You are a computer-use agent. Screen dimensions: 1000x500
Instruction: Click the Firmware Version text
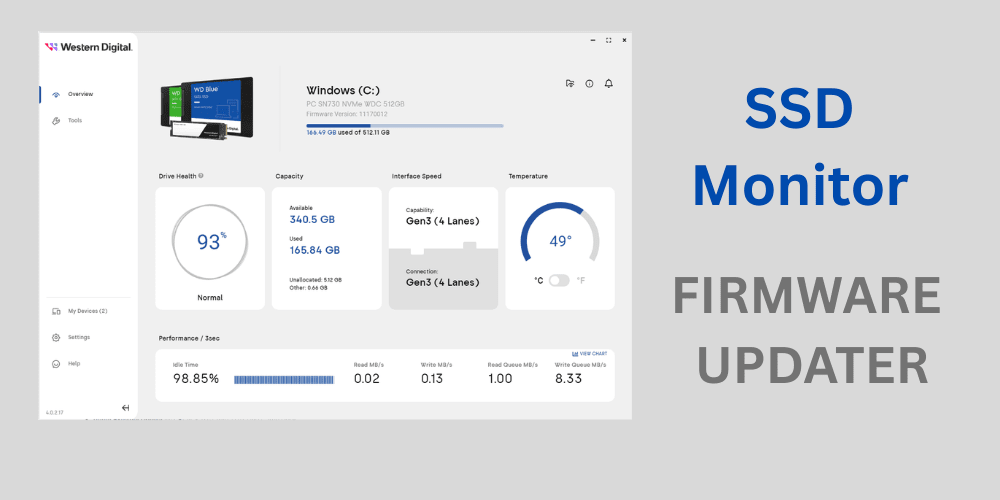pos(347,114)
